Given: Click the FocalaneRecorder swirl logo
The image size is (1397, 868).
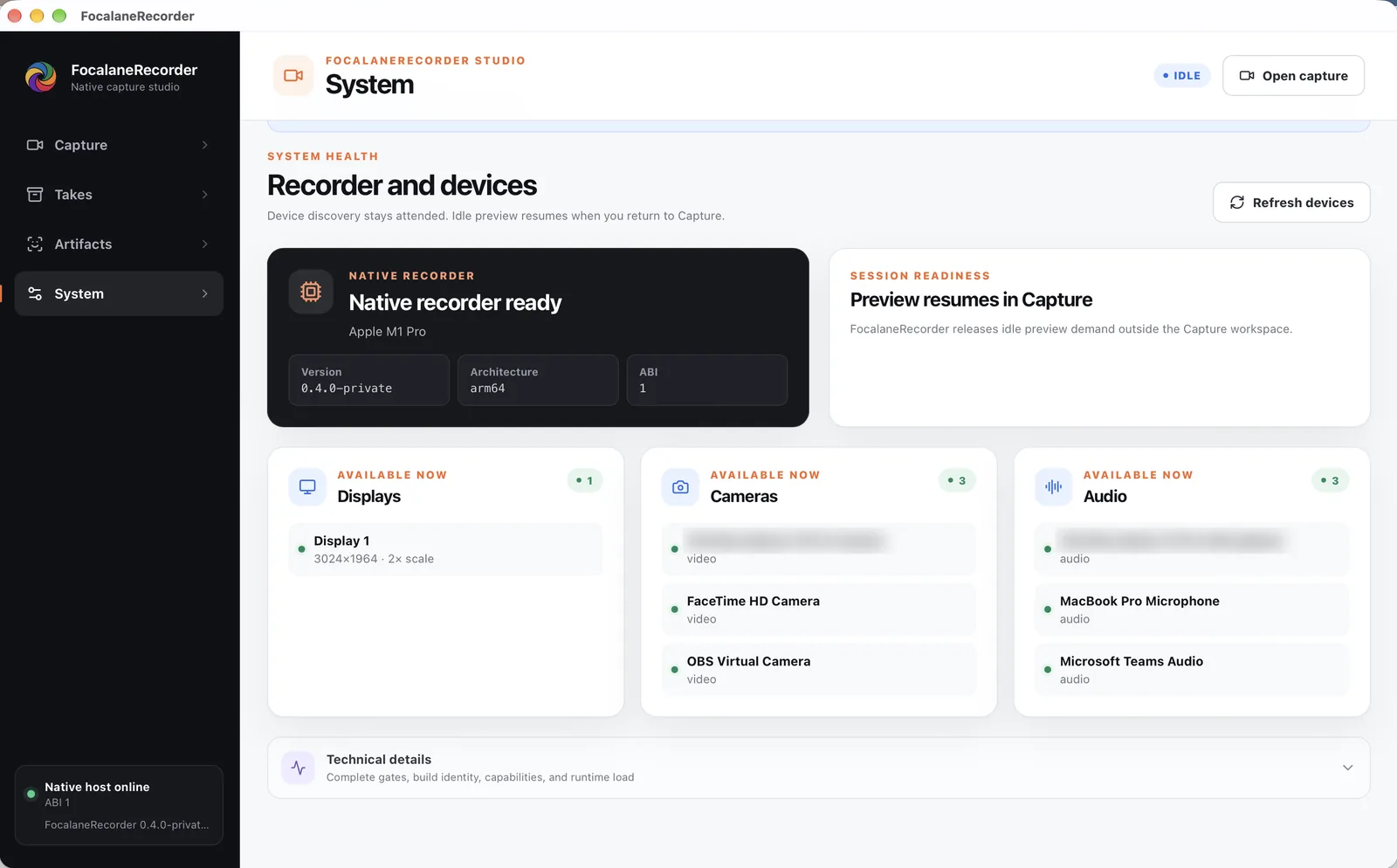Looking at the screenshot, I should 41,77.
